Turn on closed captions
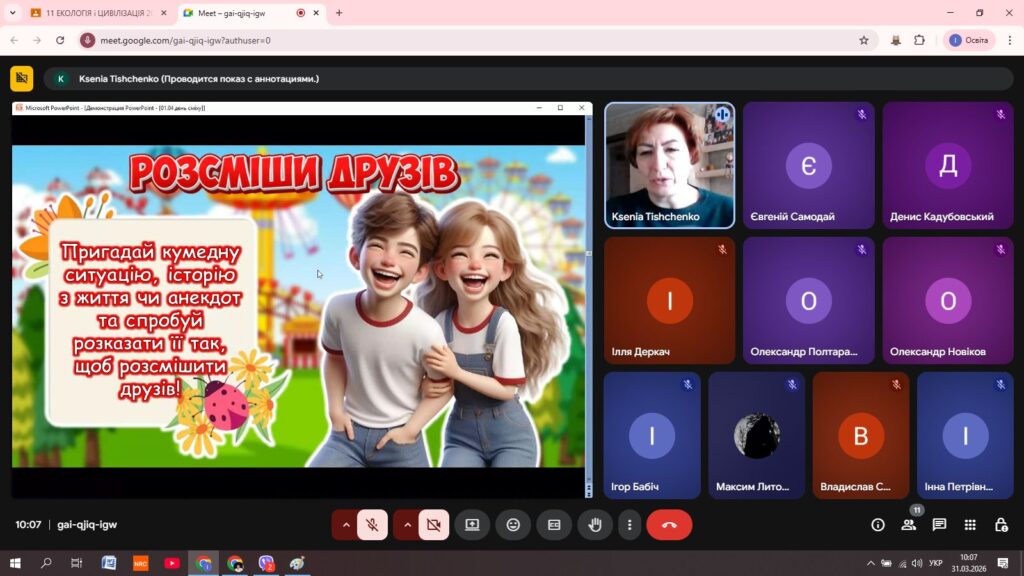This screenshot has height=576, width=1024. pos(554,524)
